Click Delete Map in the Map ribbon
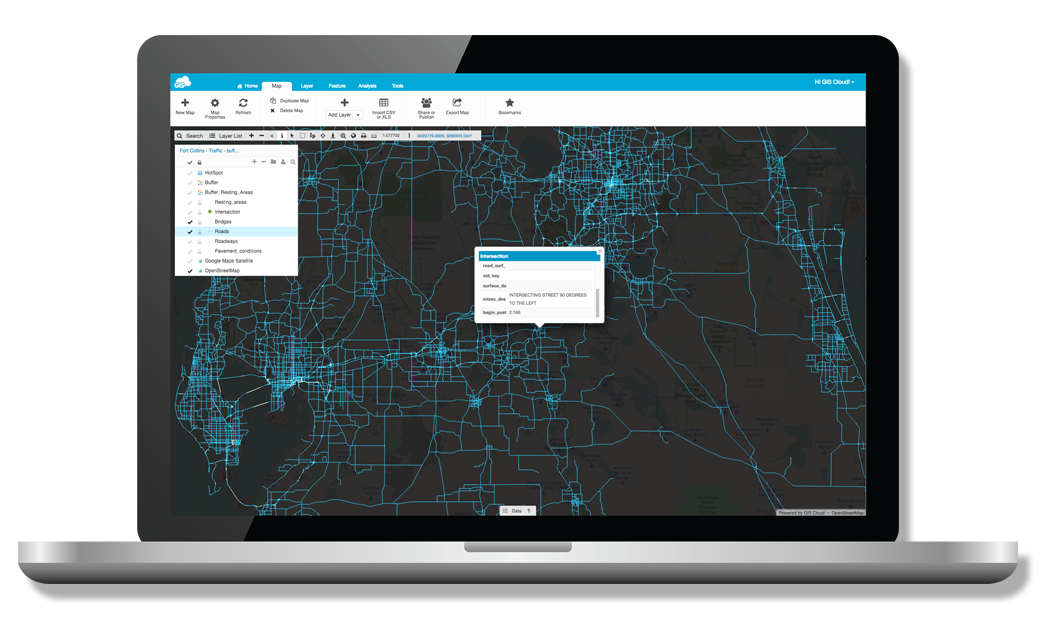This screenshot has width=1043, height=644. coord(288,111)
